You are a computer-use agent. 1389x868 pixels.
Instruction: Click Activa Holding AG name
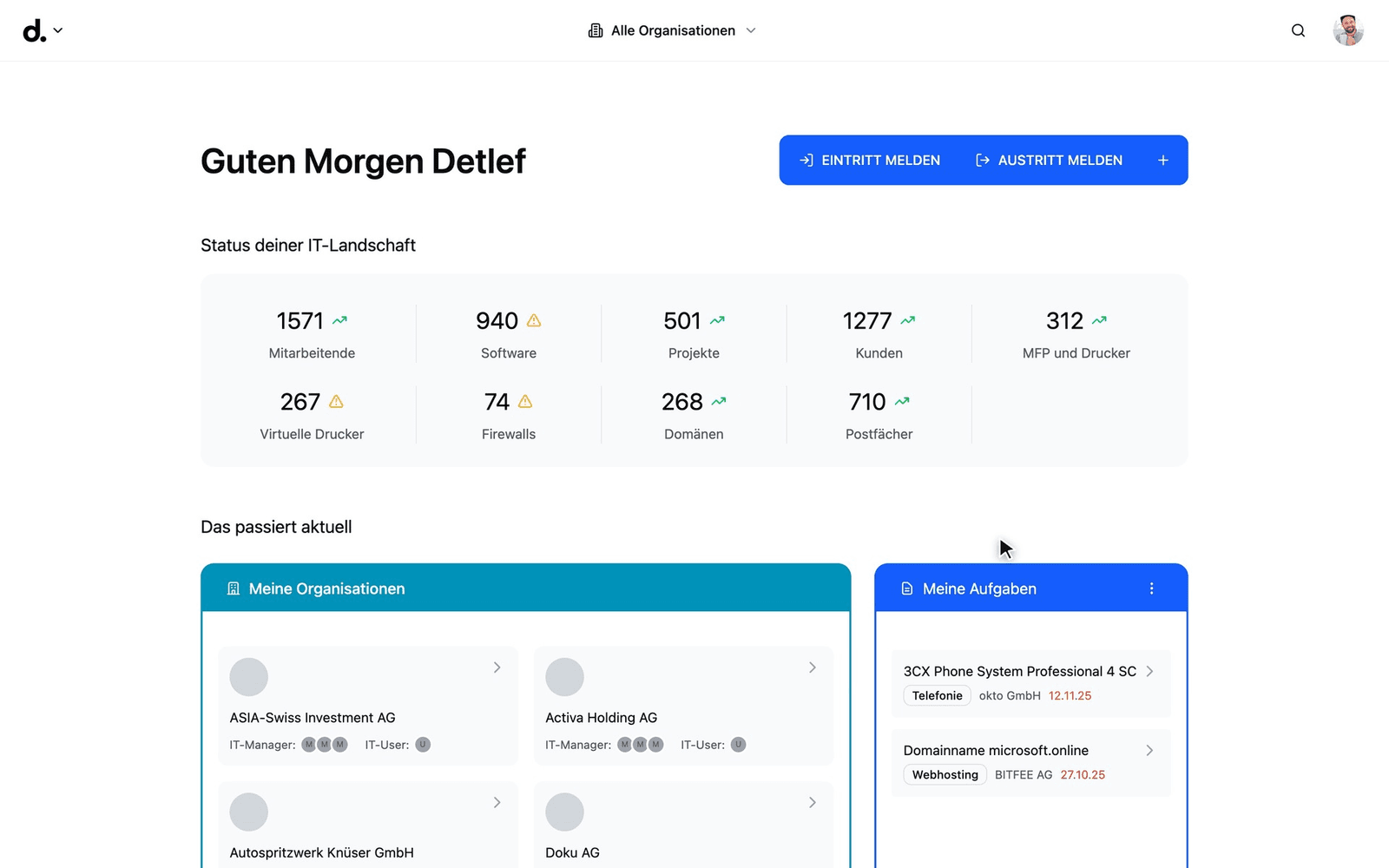601,718
